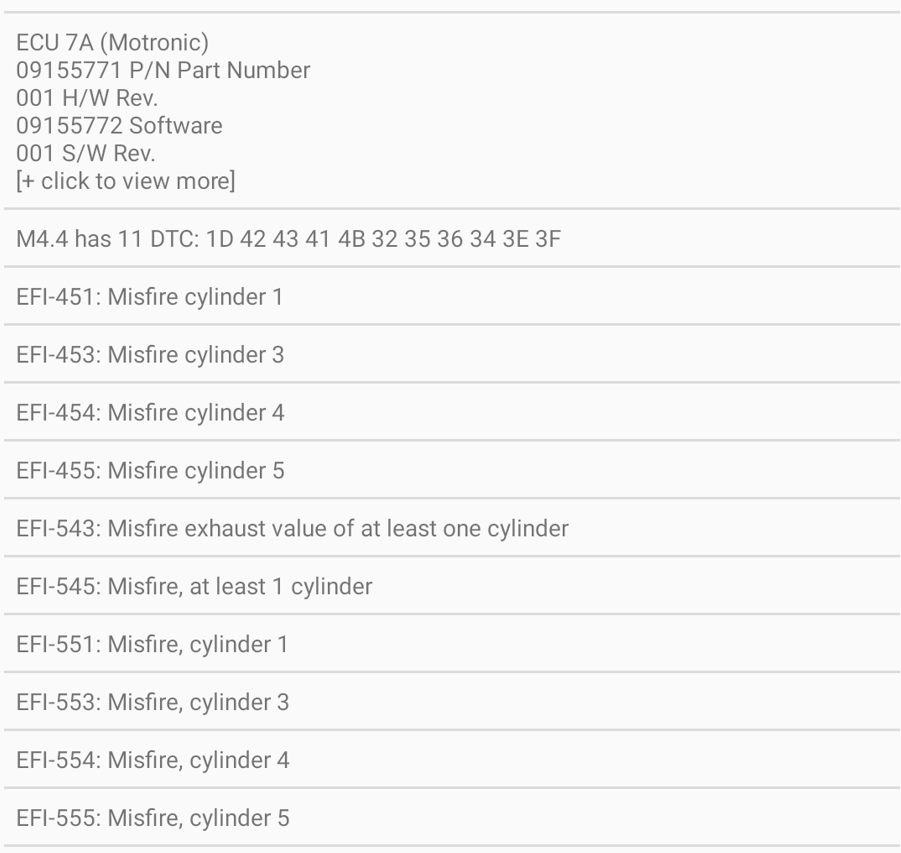Open the EFI-553 Misfire, cylinder 3 row
Image resolution: width=901 pixels, height=853 pixels.
[153, 702]
